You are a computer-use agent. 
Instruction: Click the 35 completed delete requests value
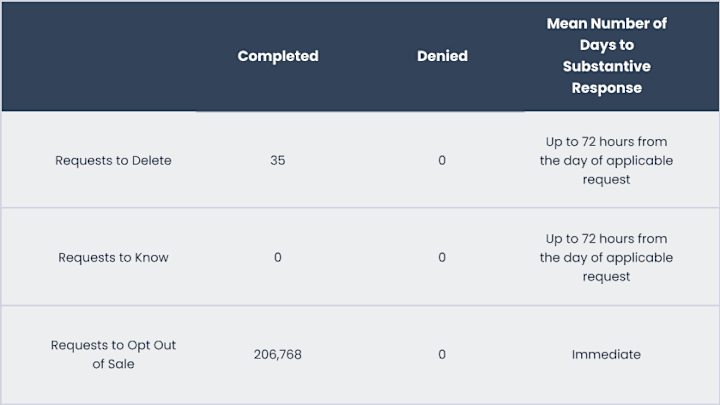point(278,160)
